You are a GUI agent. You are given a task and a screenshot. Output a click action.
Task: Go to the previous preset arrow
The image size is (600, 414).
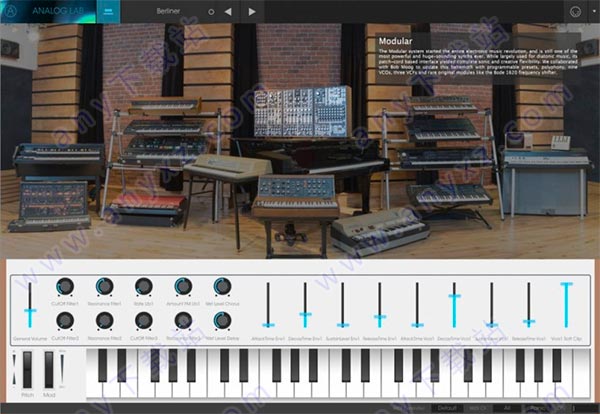tap(228, 12)
